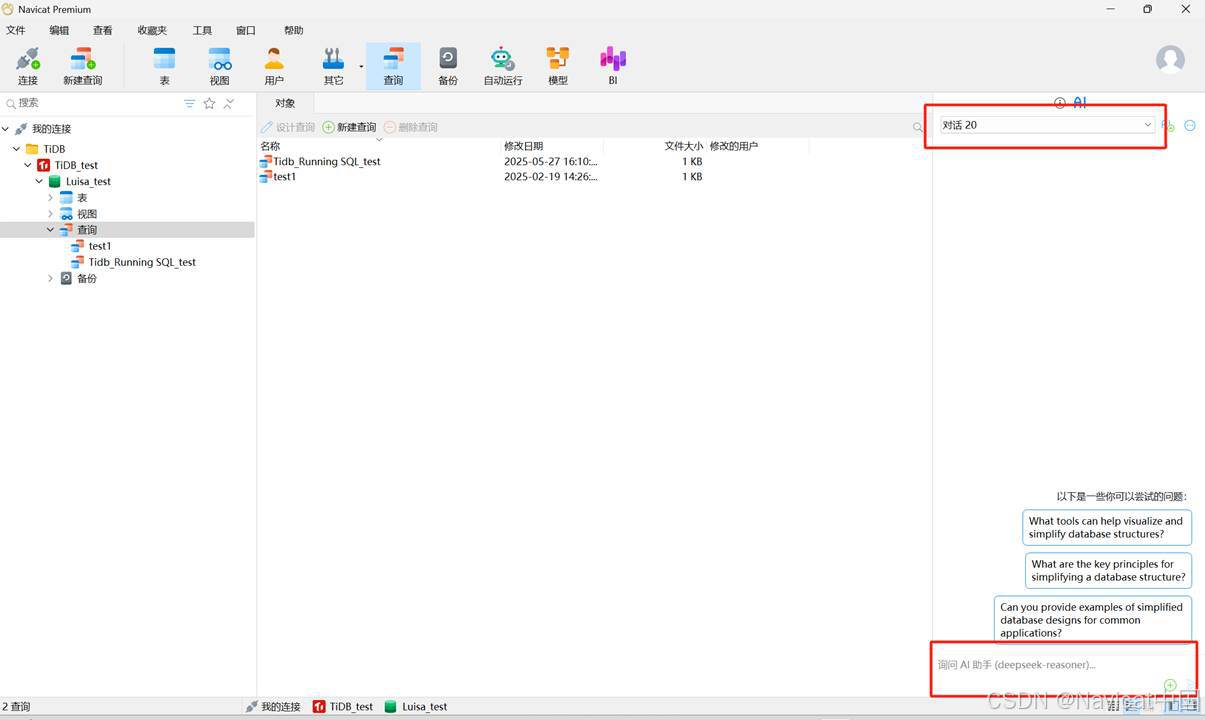Click the 删除查询 button
This screenshot has height=720, width=1205.
[x=411, y=127]
